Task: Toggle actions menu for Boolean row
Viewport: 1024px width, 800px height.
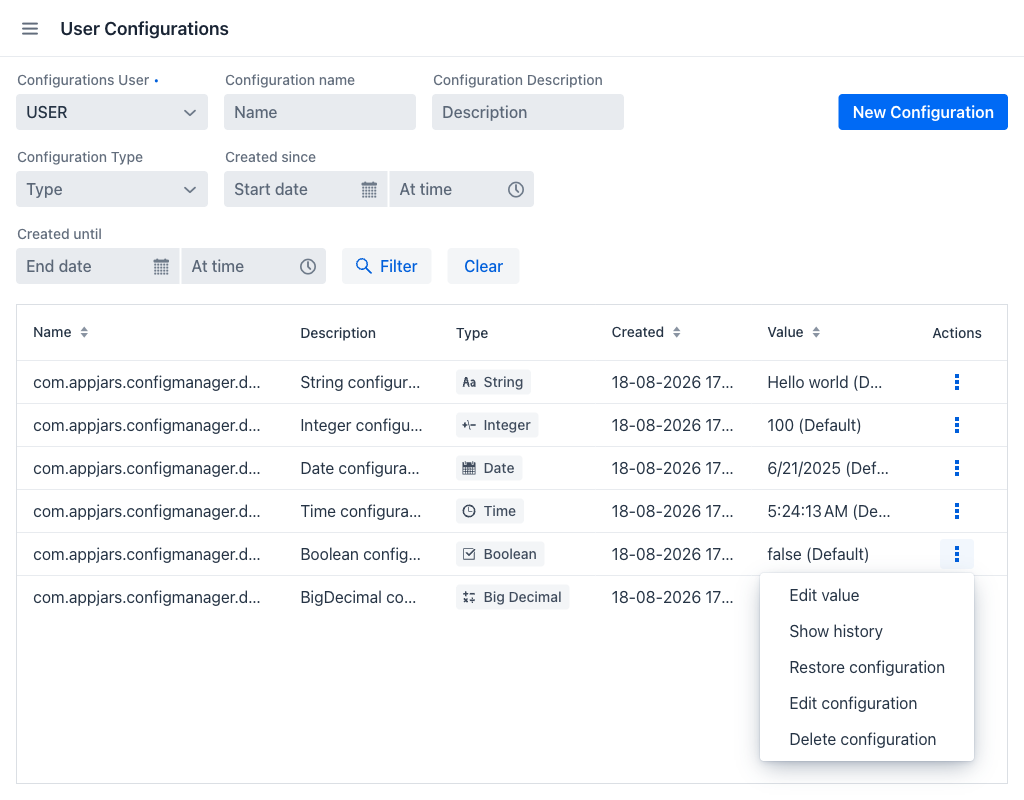Action: tap(957, 554)
